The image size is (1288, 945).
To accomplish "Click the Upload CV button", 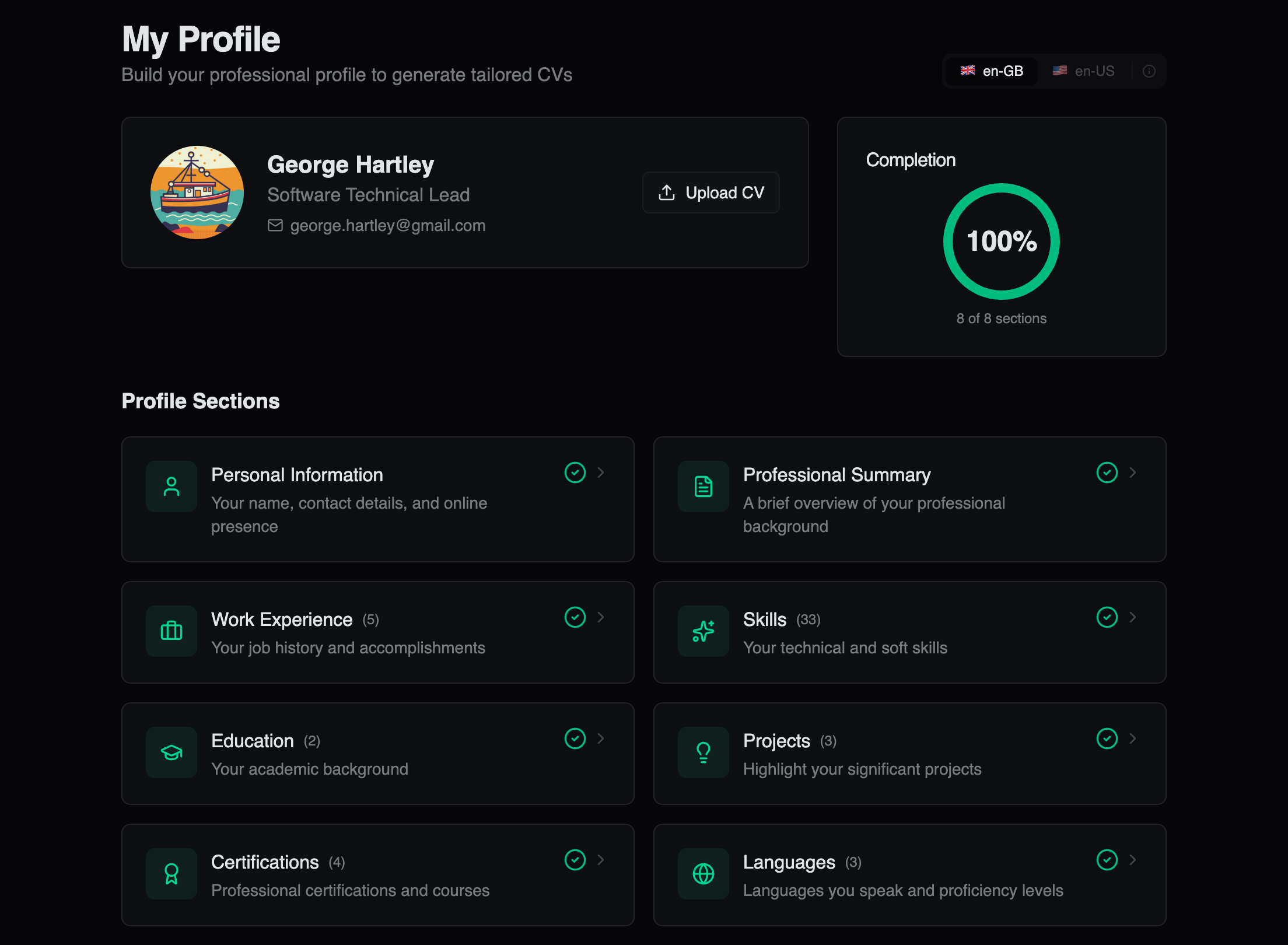I will pos(711,192).
